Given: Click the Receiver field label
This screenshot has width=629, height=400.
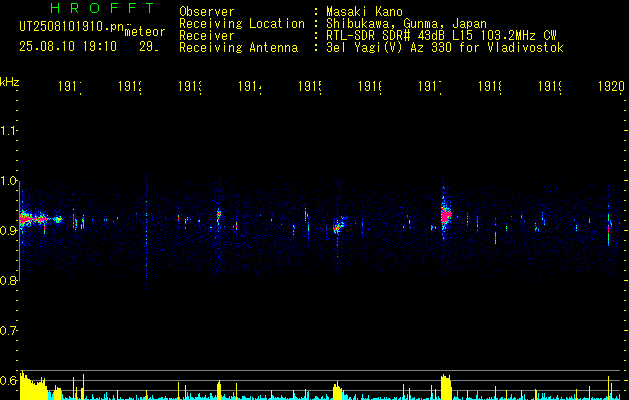Looking at the screenshot, I should [x=207, y=36].
